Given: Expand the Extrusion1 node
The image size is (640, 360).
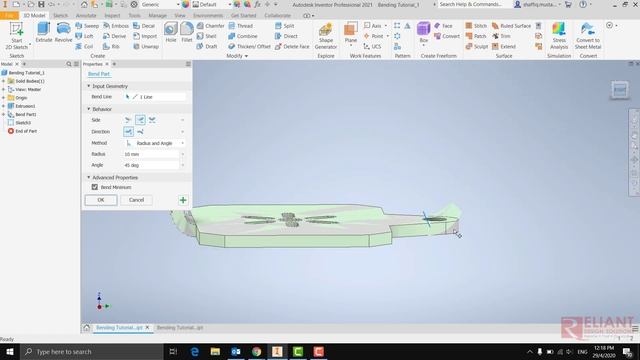Looking at the screenshot, I should (4, 106).
